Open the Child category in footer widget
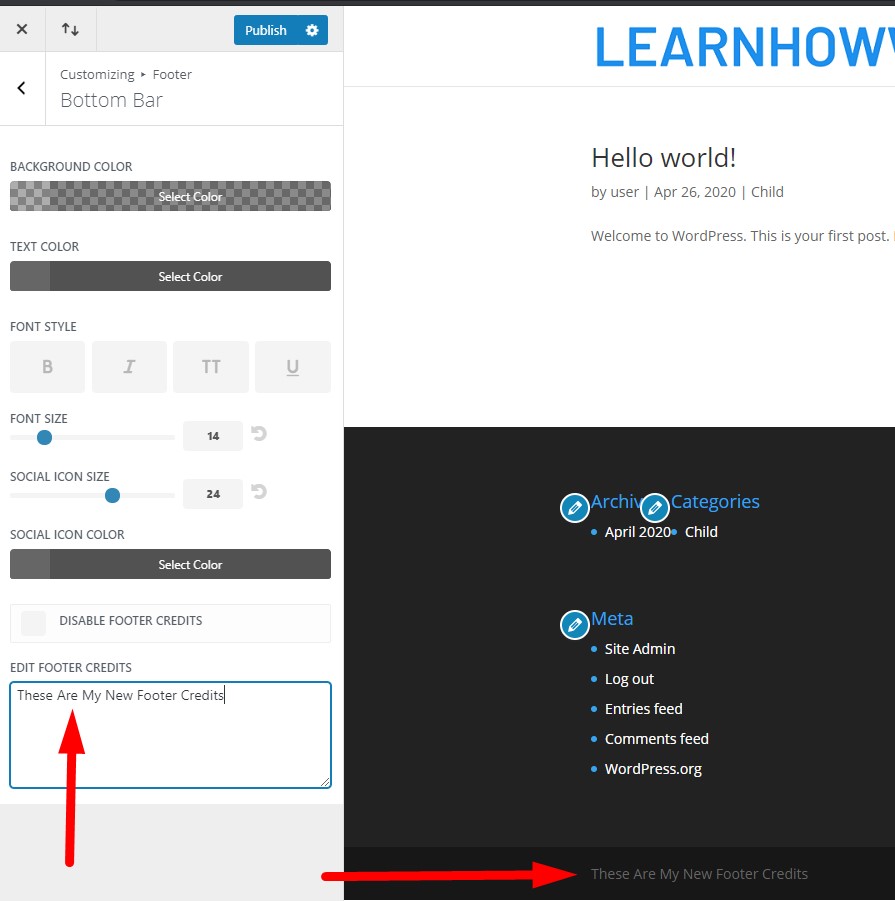The height and width of the screenshot is (901, 895). [701, 532]
